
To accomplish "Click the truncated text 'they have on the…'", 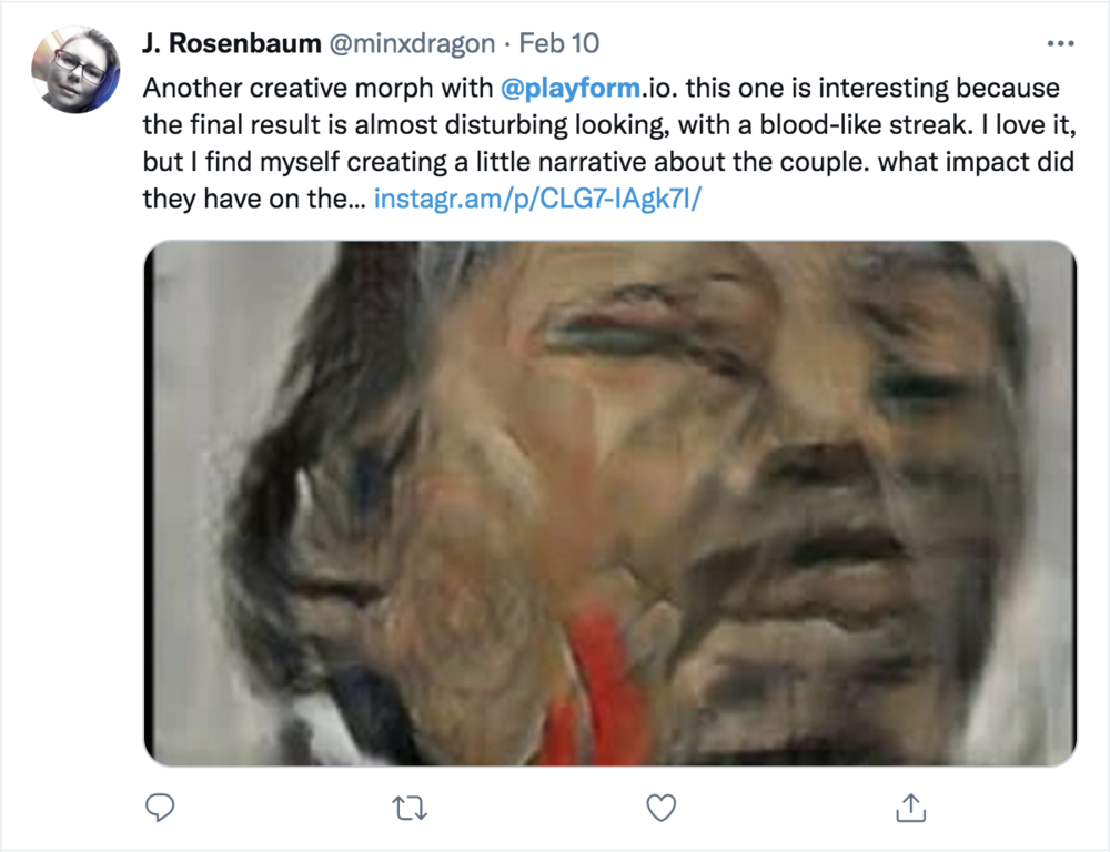I will click(x=254, y=199).
